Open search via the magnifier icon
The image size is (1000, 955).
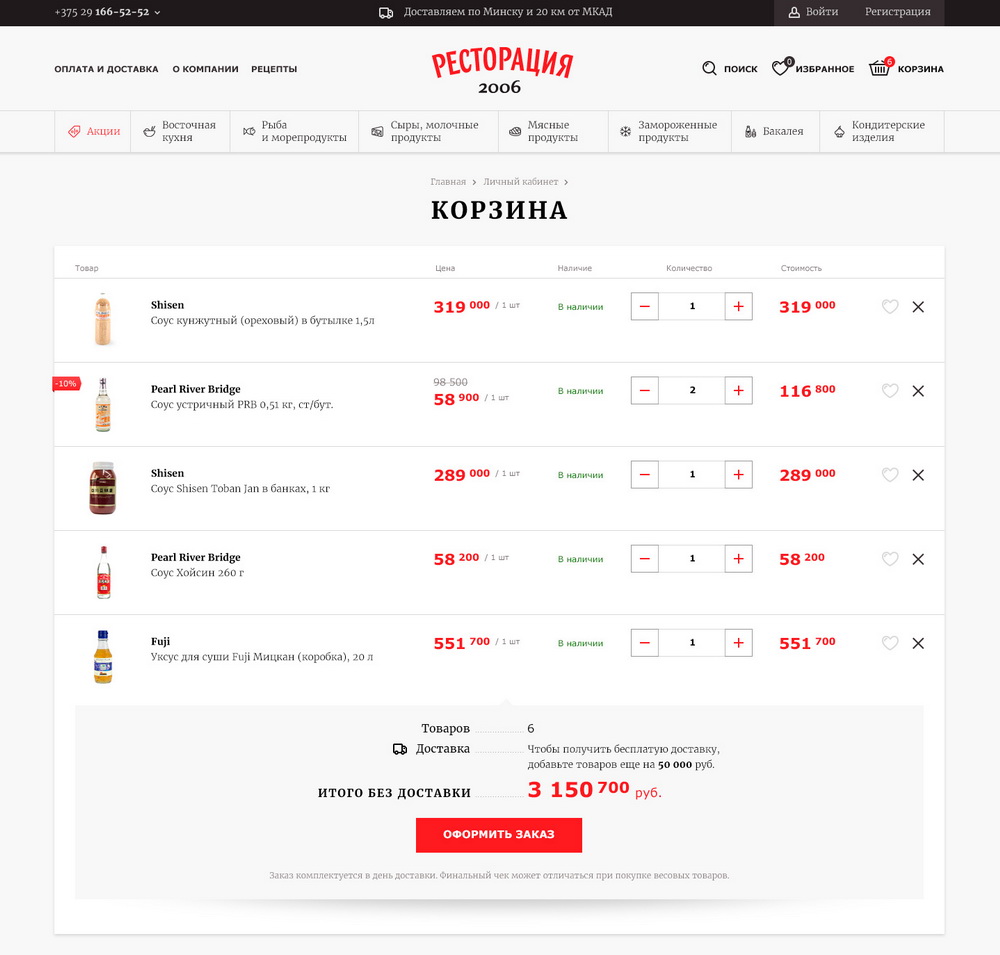tap(709, 68)
